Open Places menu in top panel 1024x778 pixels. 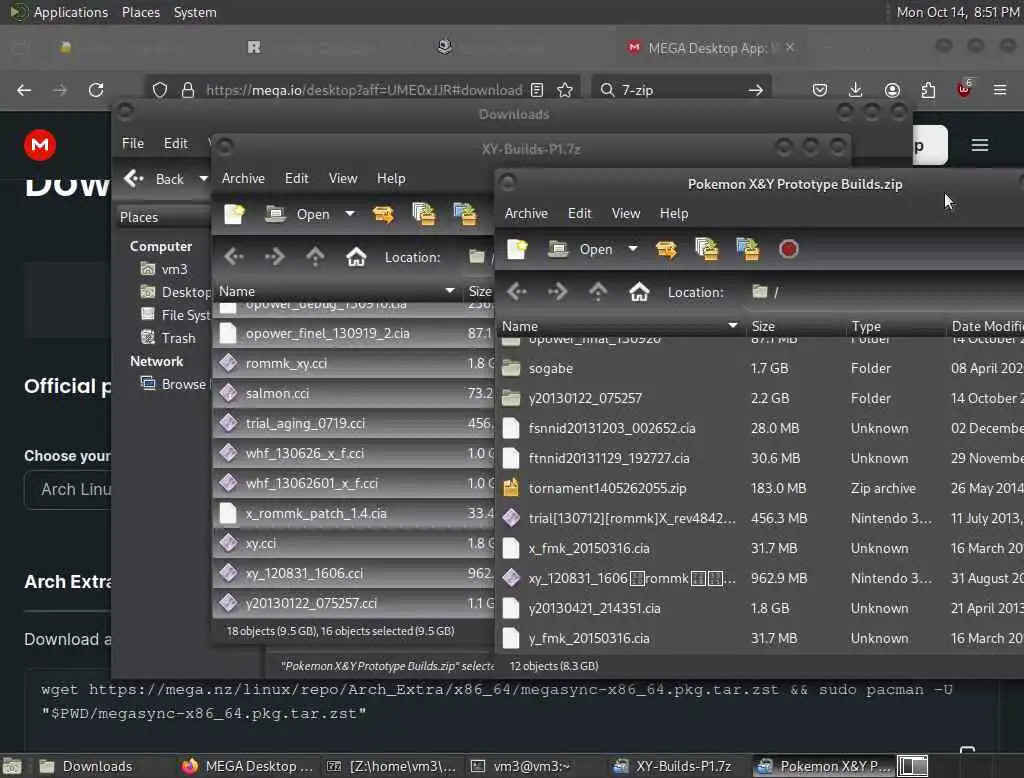click(140, 12)
